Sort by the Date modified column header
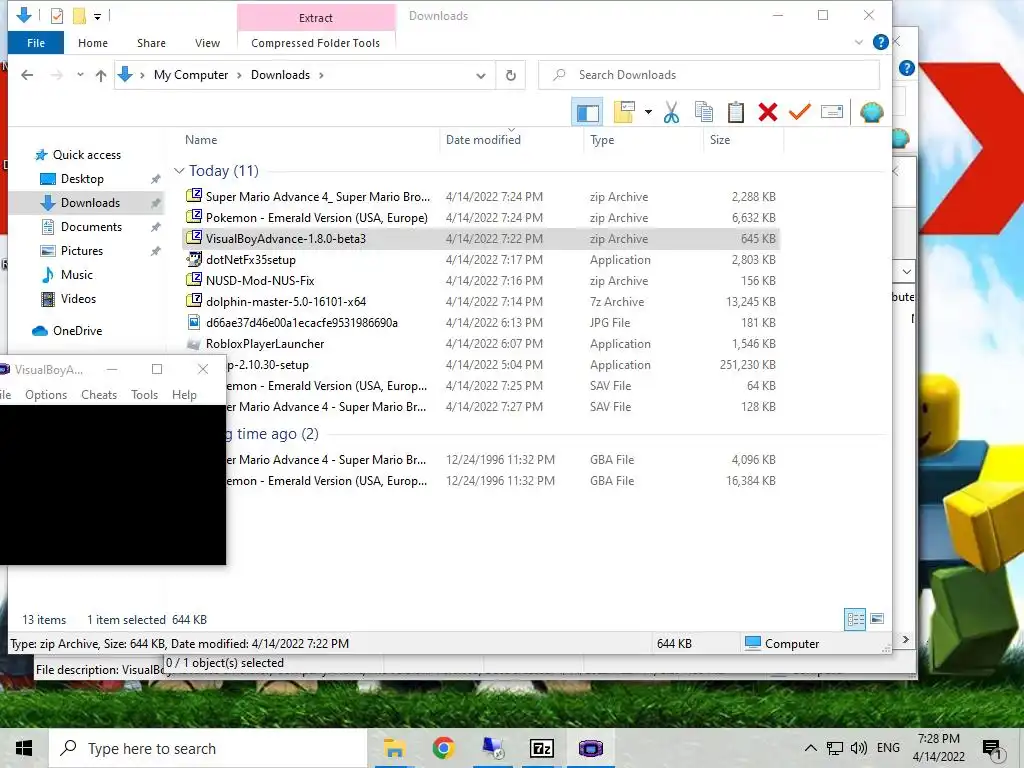This screenshot has height=768, width=1024. pos(483,140)
